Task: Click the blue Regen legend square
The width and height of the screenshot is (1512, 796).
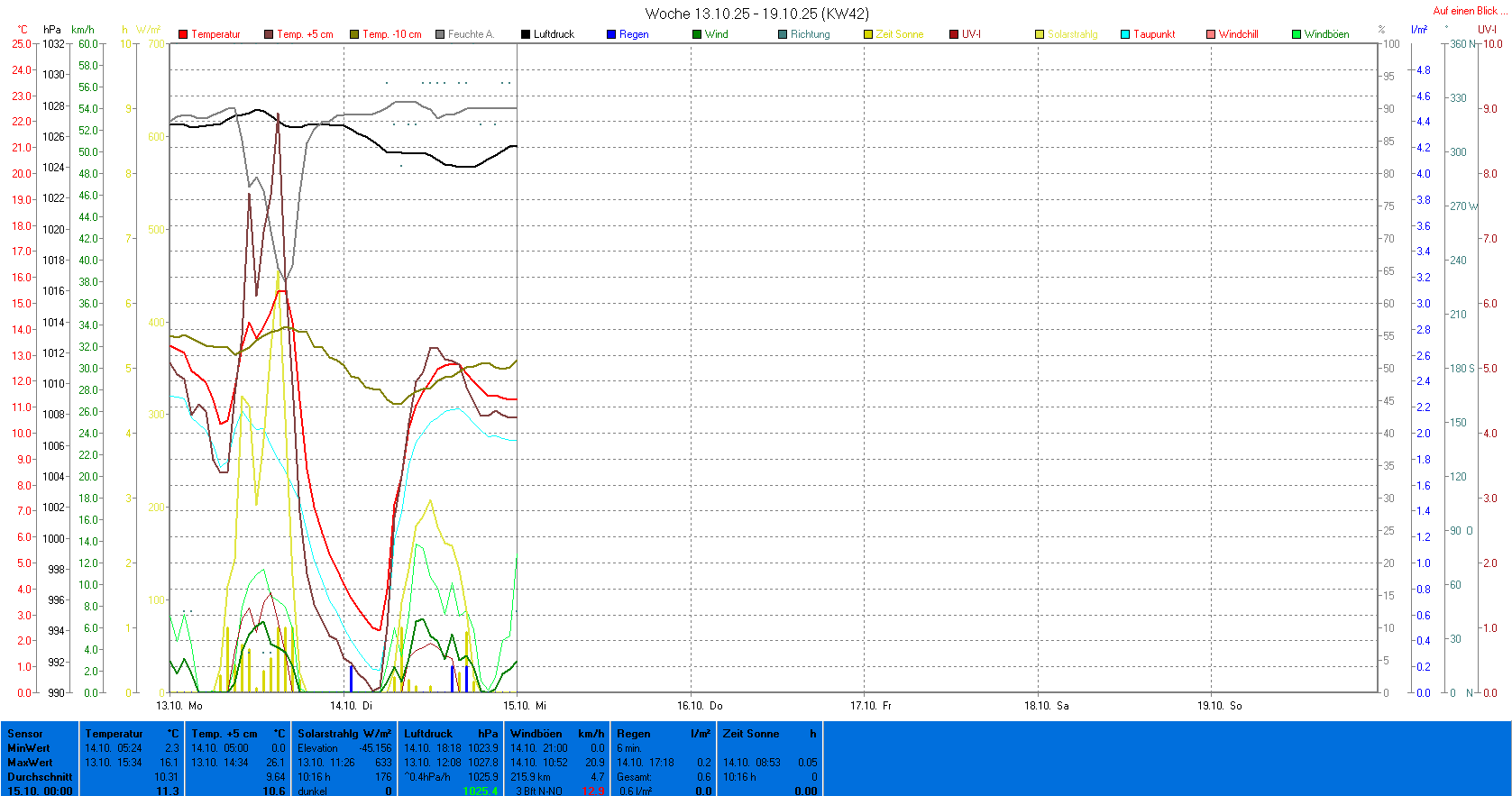Action: point(611,34)
